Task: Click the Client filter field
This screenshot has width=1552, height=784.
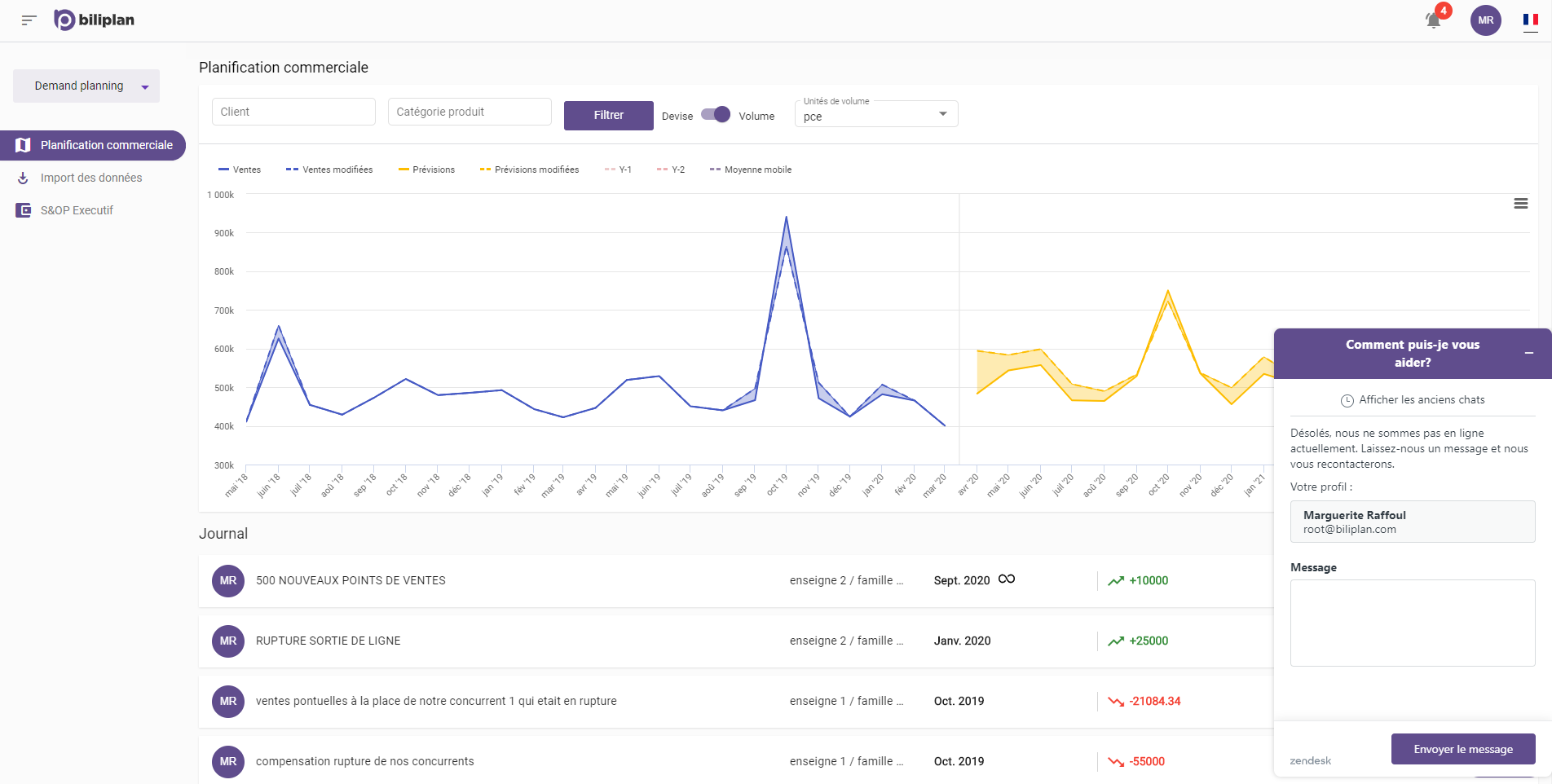Action: (293, 112)
